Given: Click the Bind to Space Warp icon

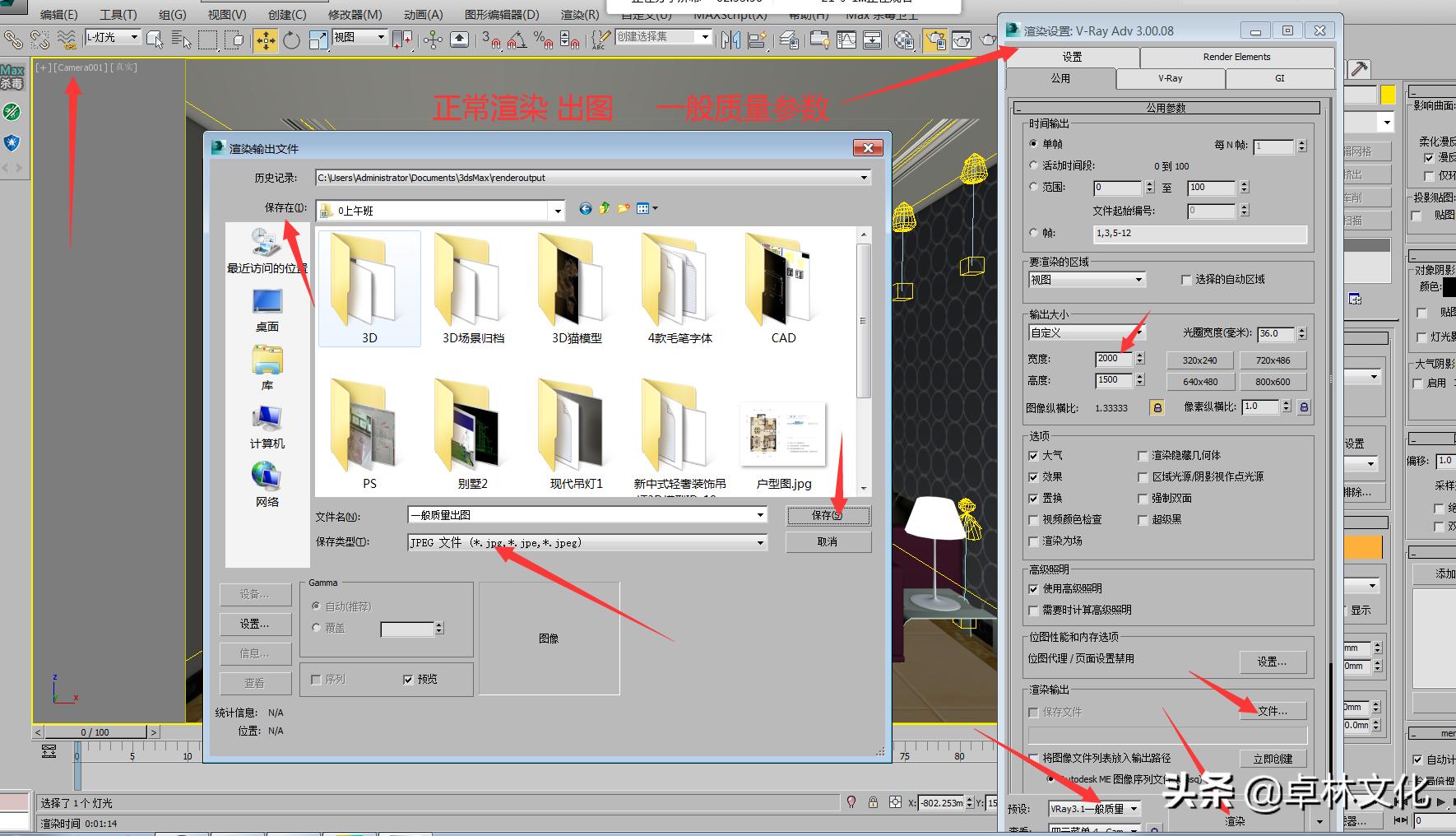Looking at the screenshot, I should 67,39.
